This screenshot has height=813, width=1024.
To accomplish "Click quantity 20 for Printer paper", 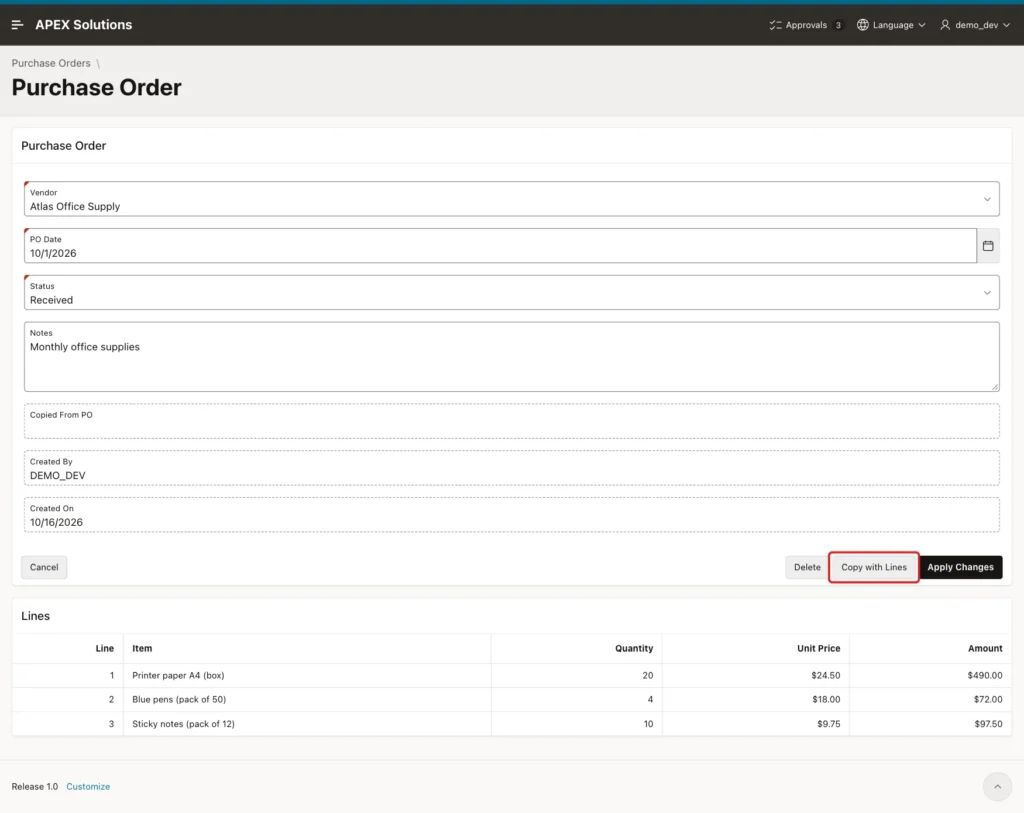I will [x=647, y=675].
